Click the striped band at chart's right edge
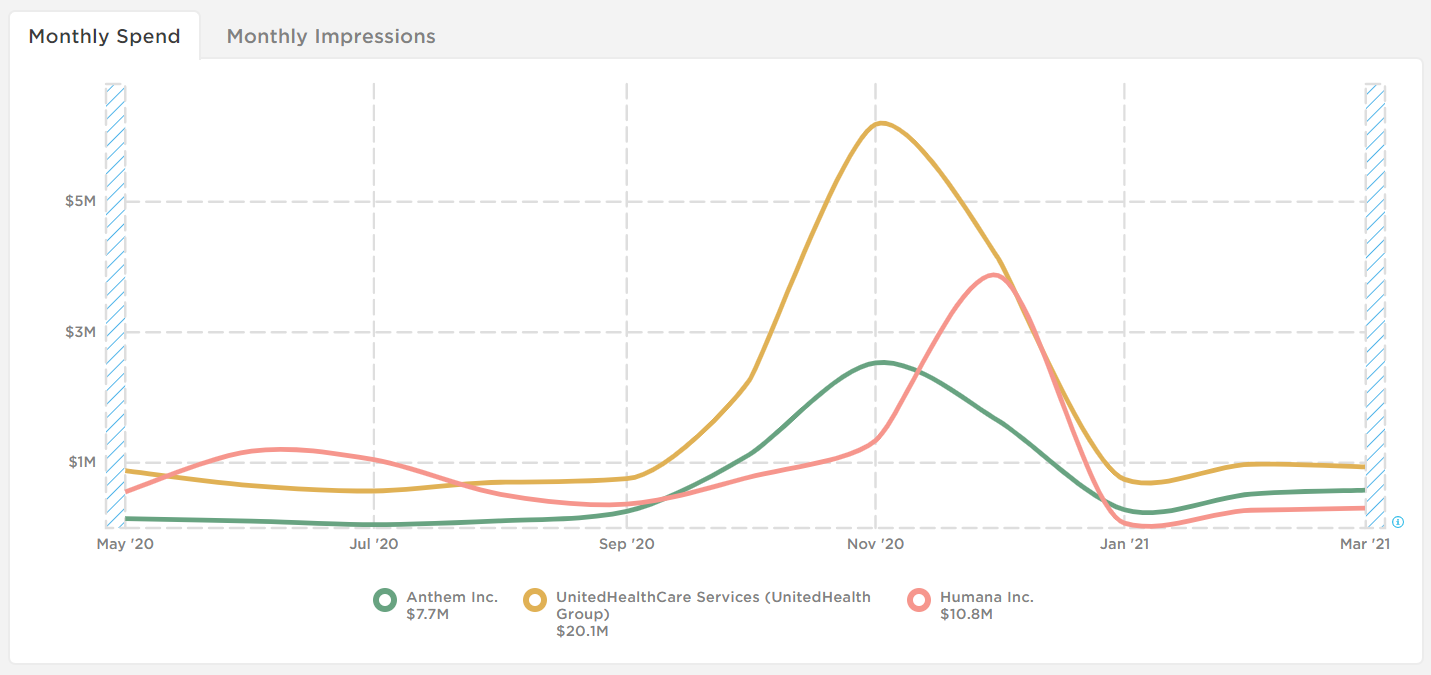The height and width of the screenshot is (675, 1431). (x=1375, y=306)
